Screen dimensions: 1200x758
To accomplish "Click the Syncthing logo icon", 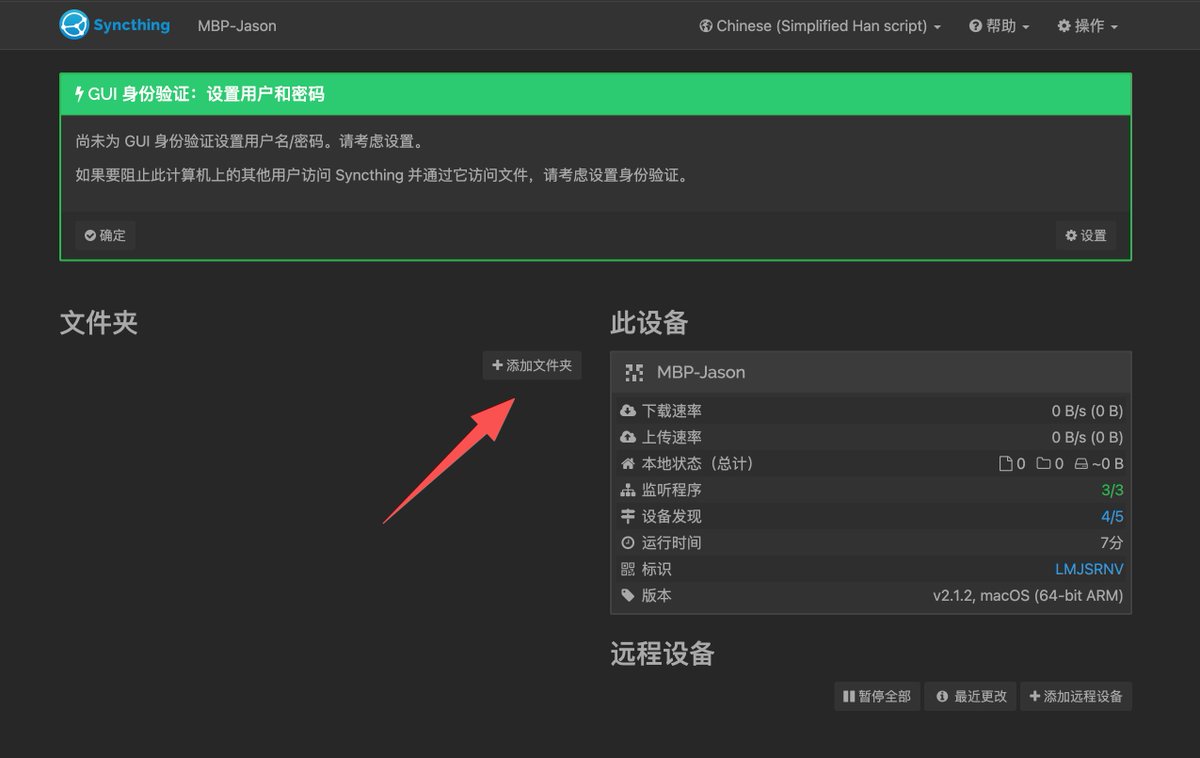I will click(x=74, y=25).
